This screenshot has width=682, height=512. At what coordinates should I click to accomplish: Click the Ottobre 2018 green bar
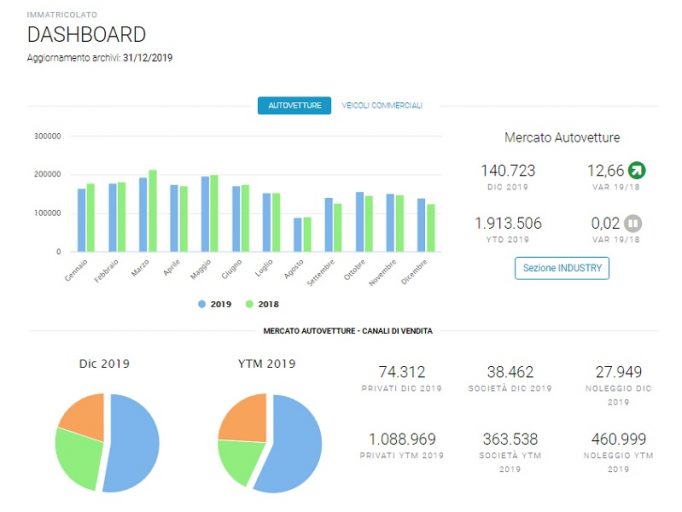(x=369, y=224)
